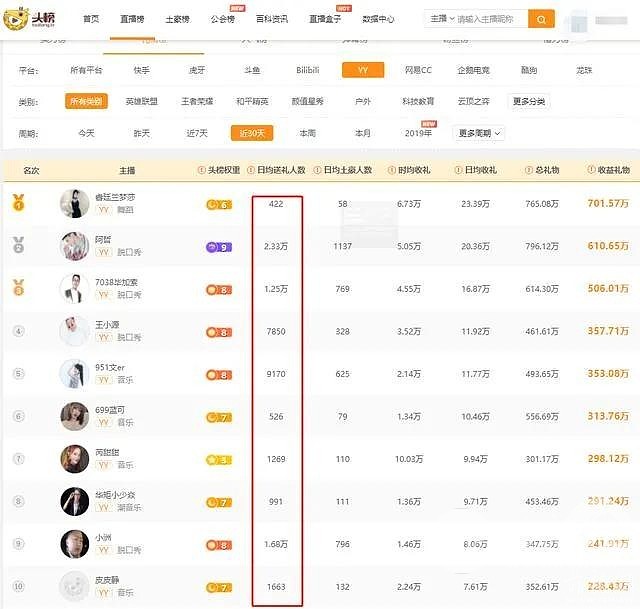
Task: Click the weight 6 badge in rank 1 row
Action: click(x=219, y=204)
